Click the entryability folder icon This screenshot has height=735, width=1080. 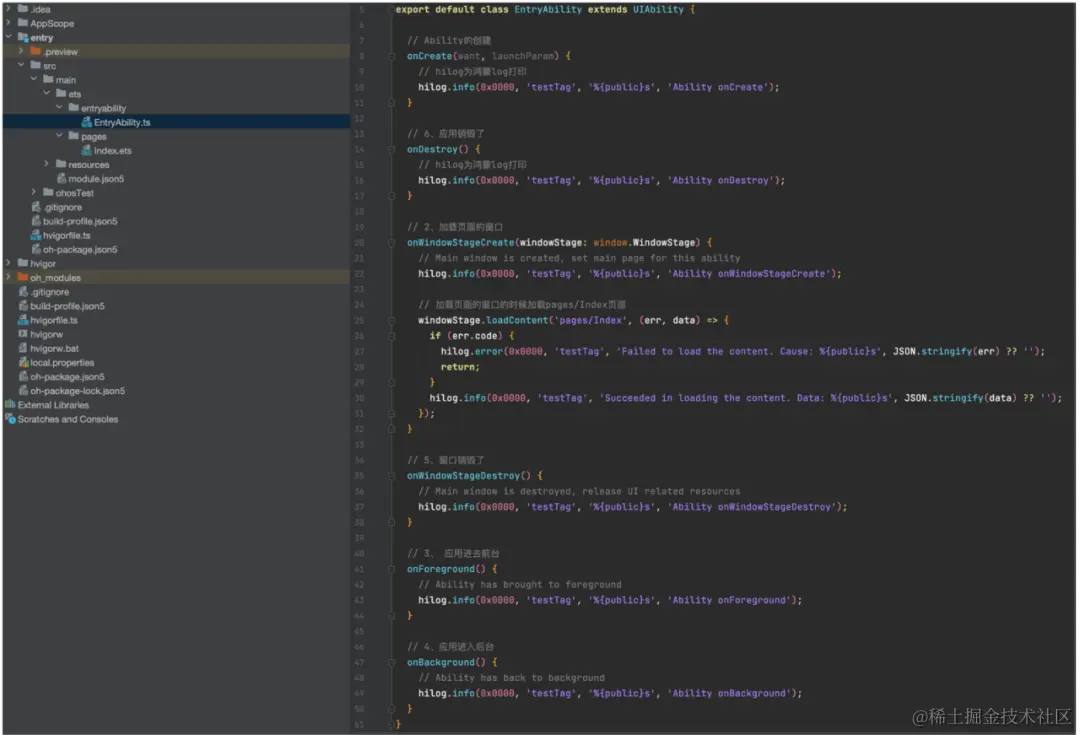(74, 107)
